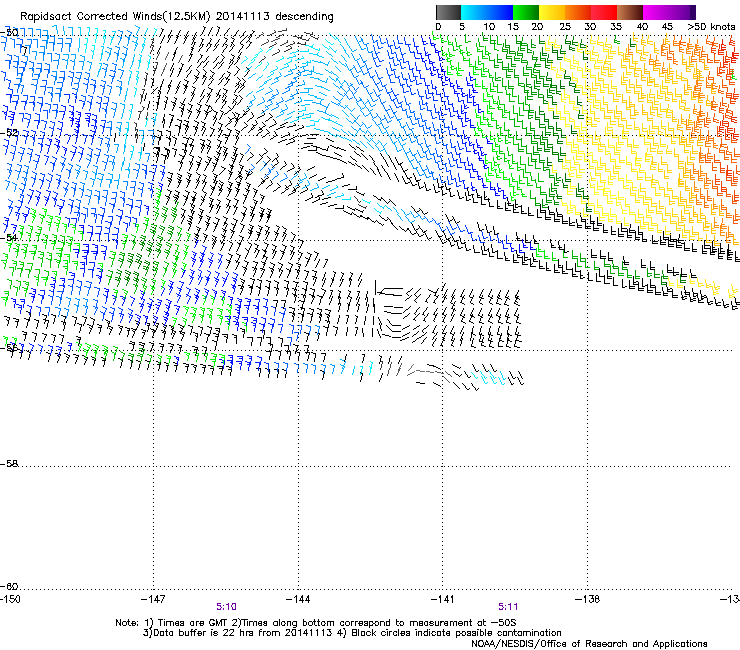Click the 'Data buffer is 22 hrs' note
The width and height of the screenshot is (740, 650).
point(238,633)
